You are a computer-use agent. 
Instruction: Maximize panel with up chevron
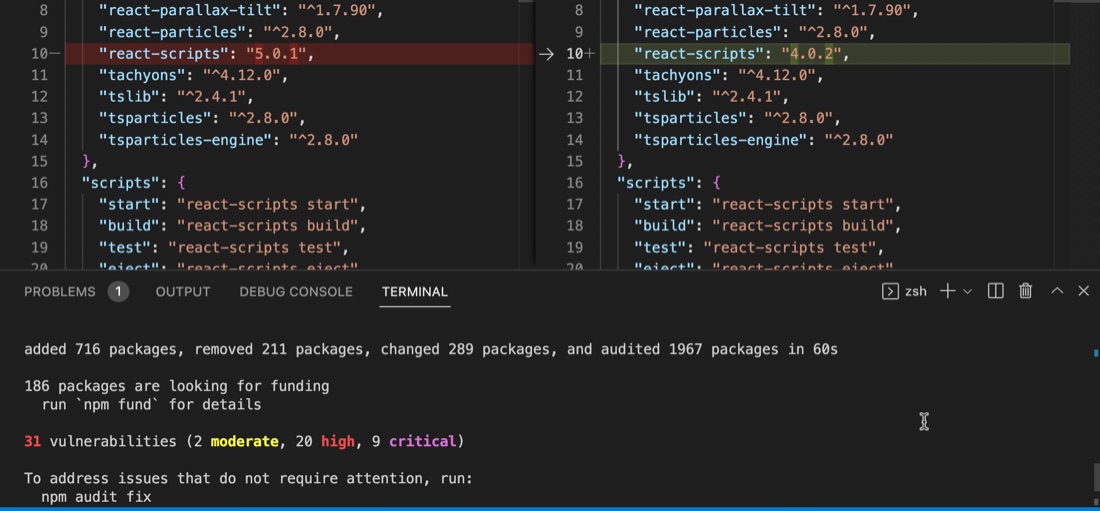1057,291
